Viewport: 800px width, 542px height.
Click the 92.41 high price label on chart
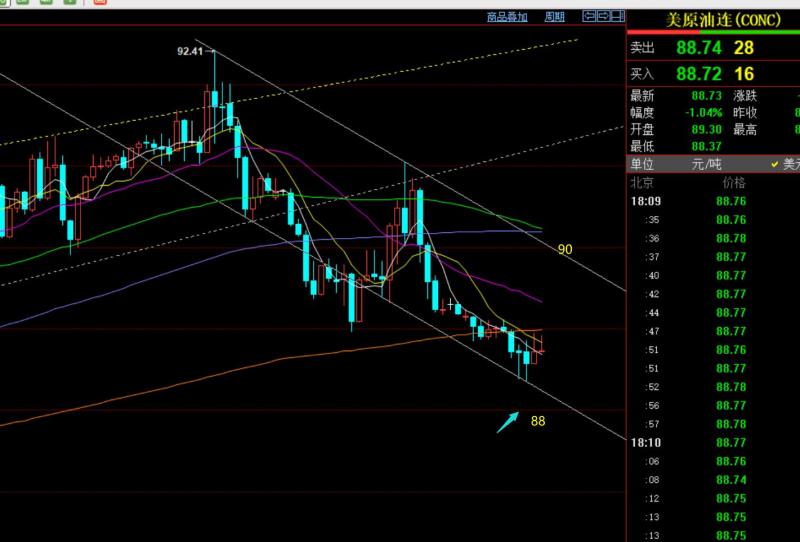click(190, 52)
